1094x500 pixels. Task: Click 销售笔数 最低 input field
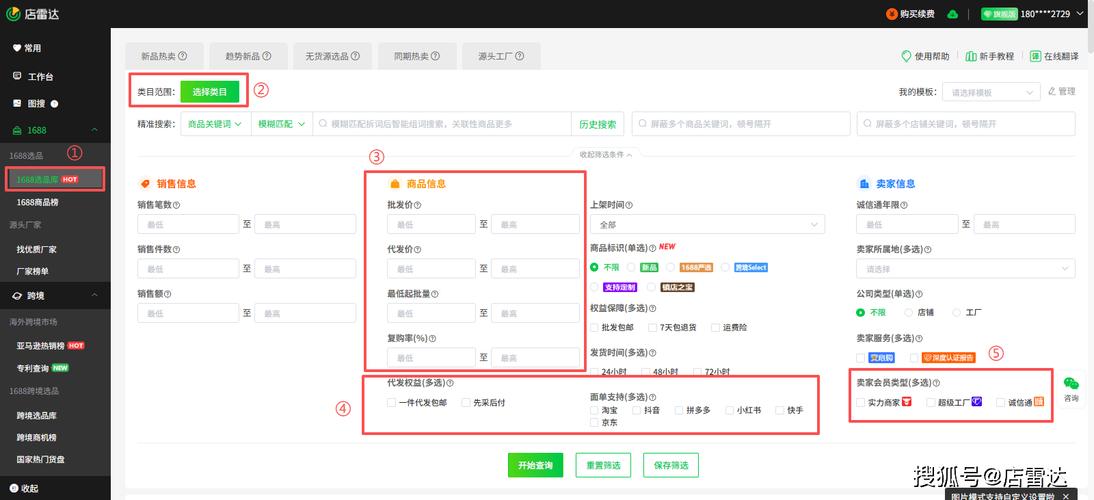click(188, 225)
